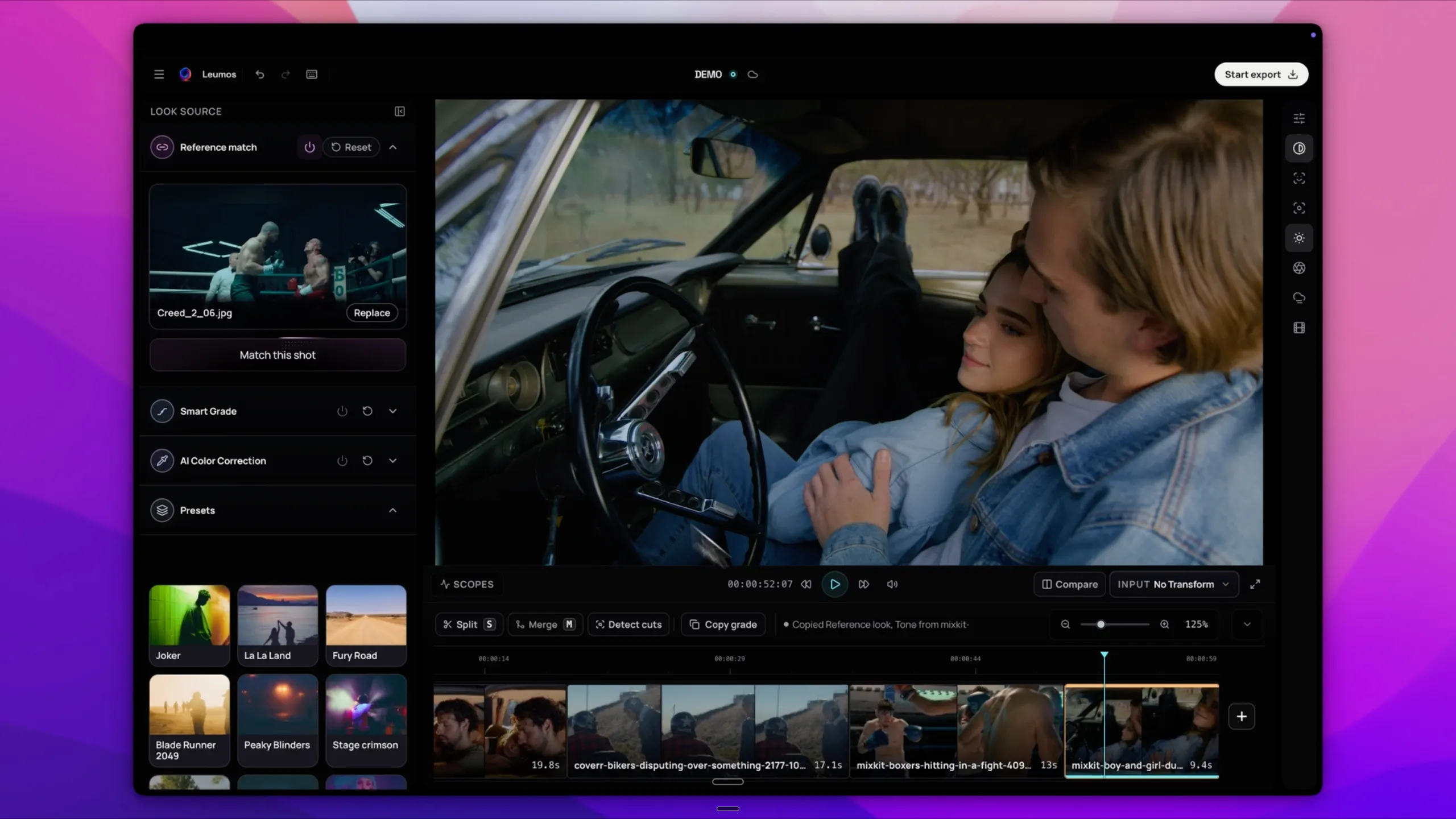Screen dimensions: 1456x819
Task: Collapse the Presets section
Action: coord(393,510)
